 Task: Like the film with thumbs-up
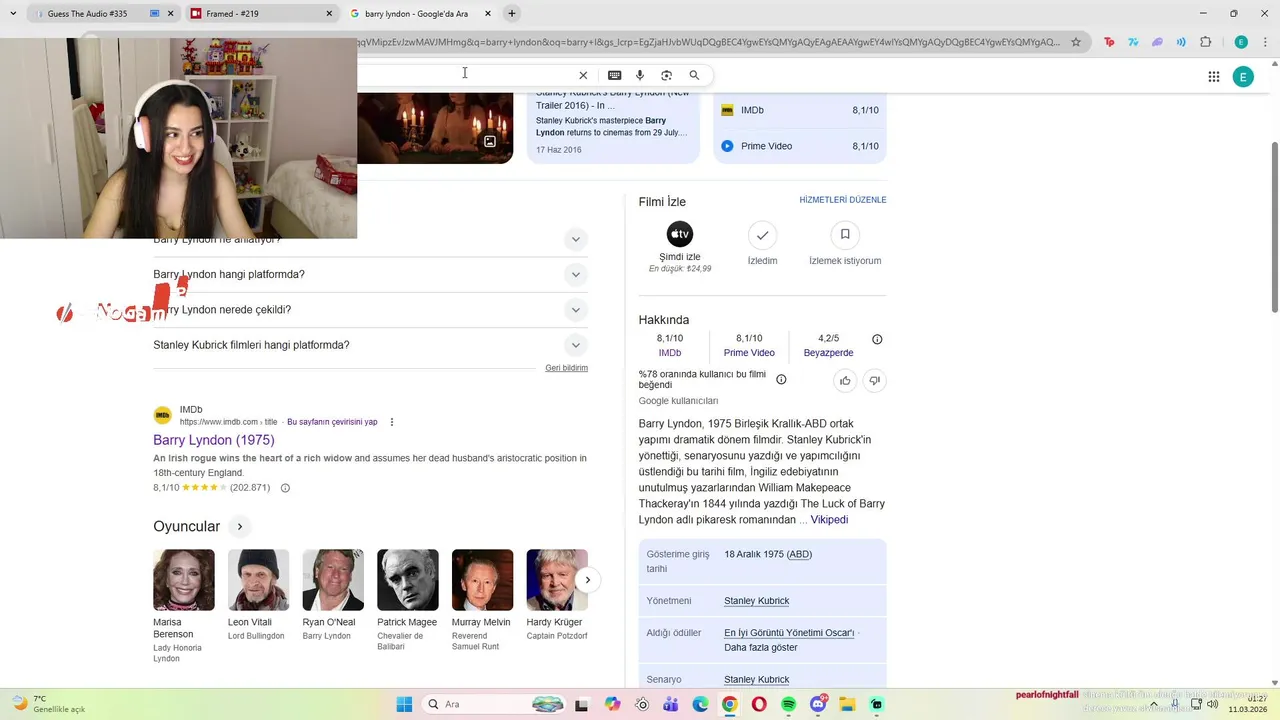(845, 380)
